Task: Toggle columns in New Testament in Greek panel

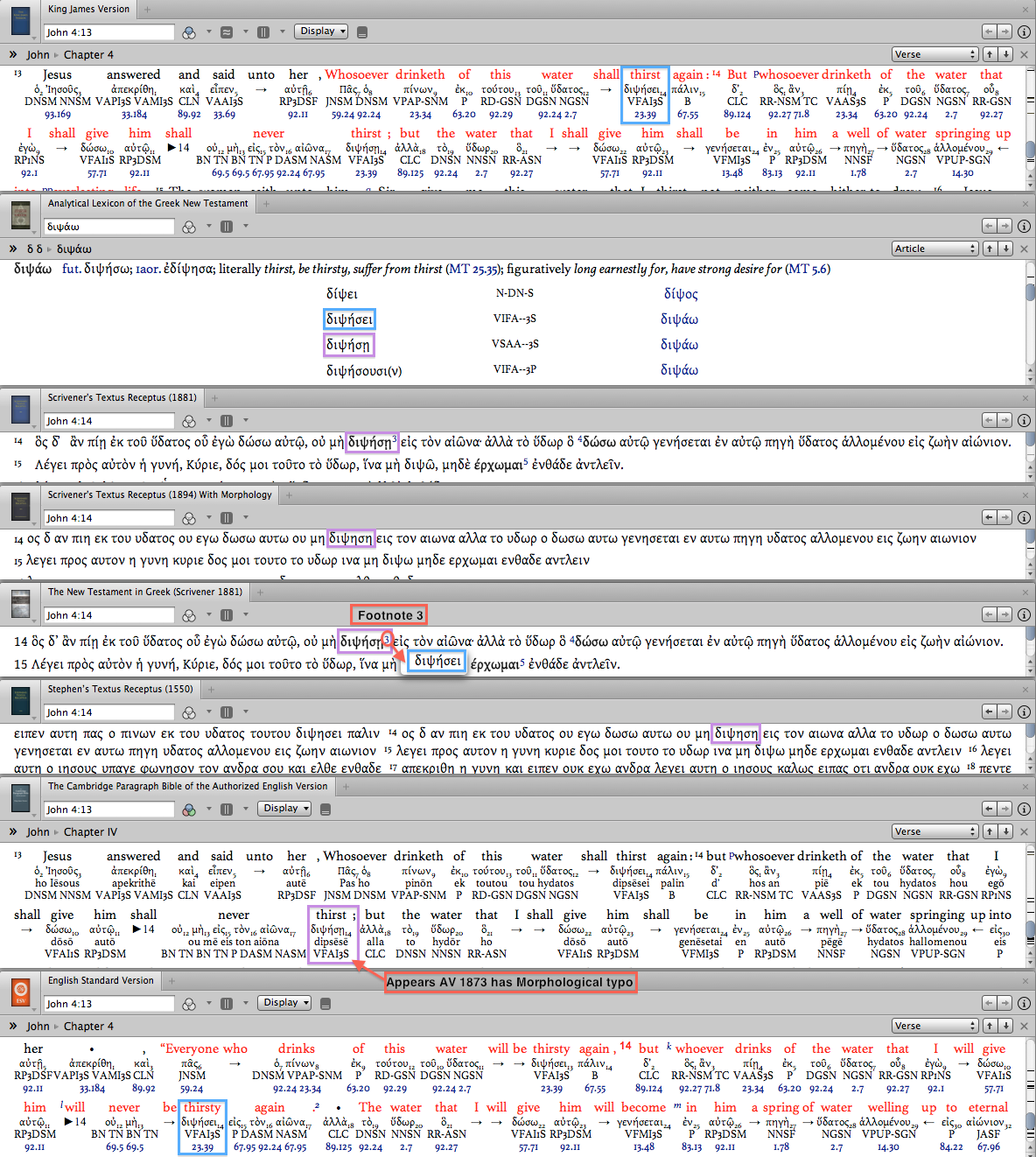Action: pos(226,615)
